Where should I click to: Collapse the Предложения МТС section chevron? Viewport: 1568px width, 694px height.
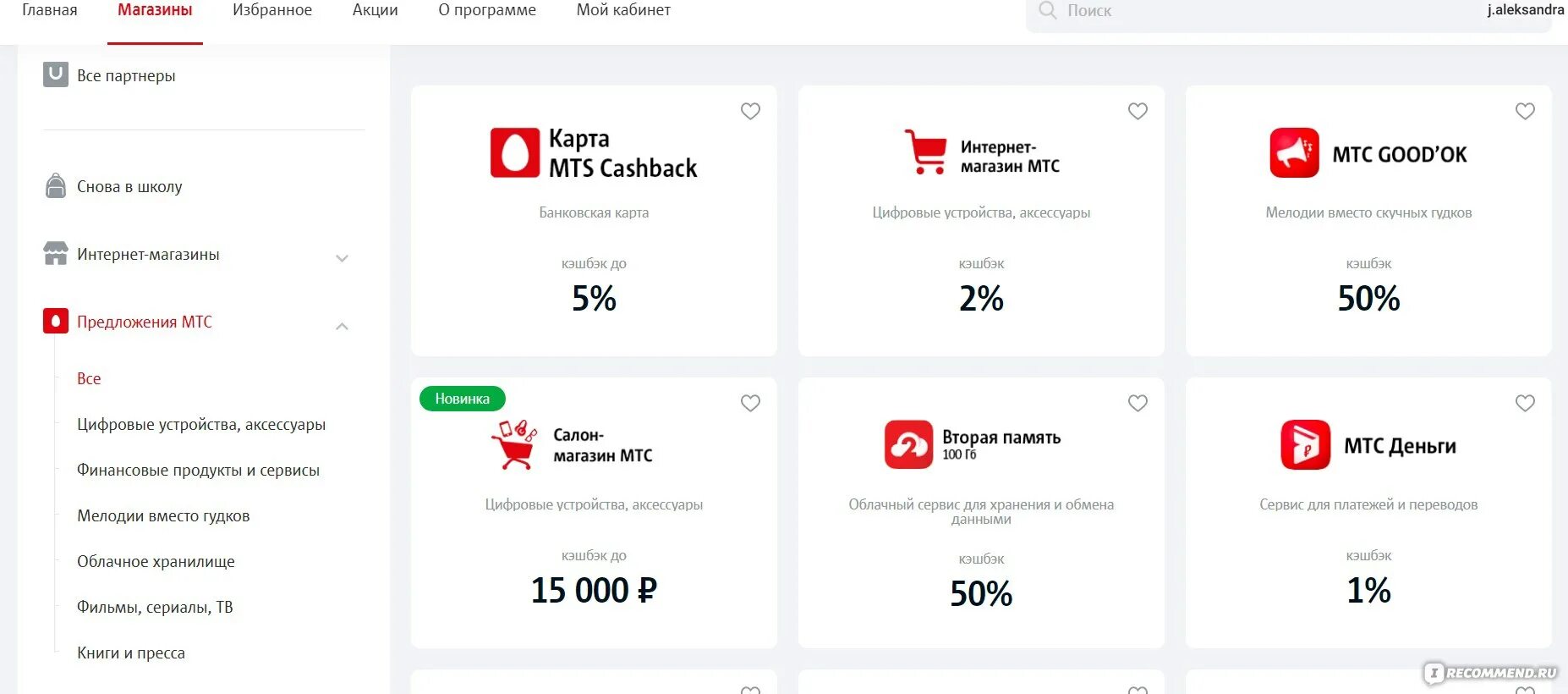tap(342, 326)
